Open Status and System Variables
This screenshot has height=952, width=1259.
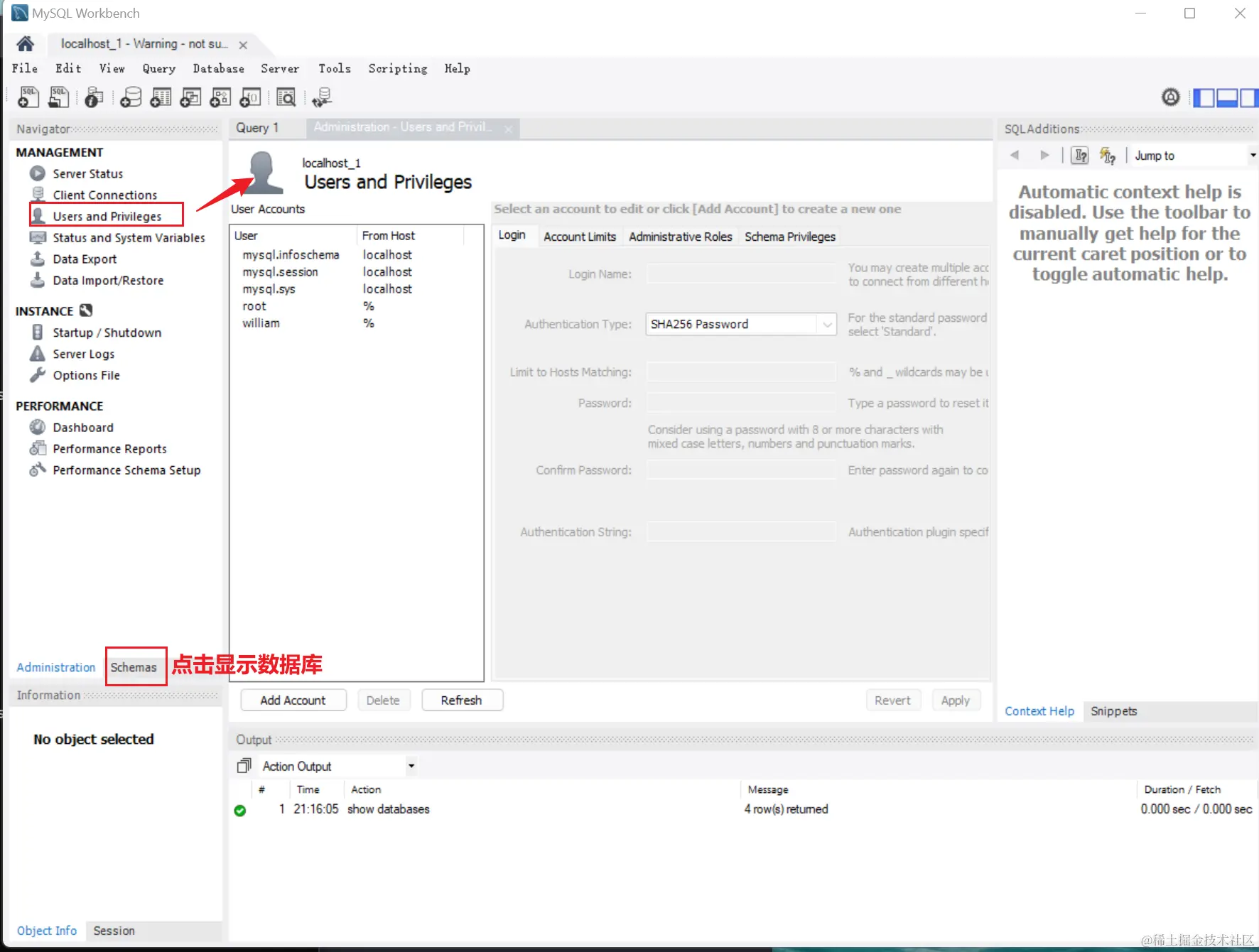coord(129,237)
